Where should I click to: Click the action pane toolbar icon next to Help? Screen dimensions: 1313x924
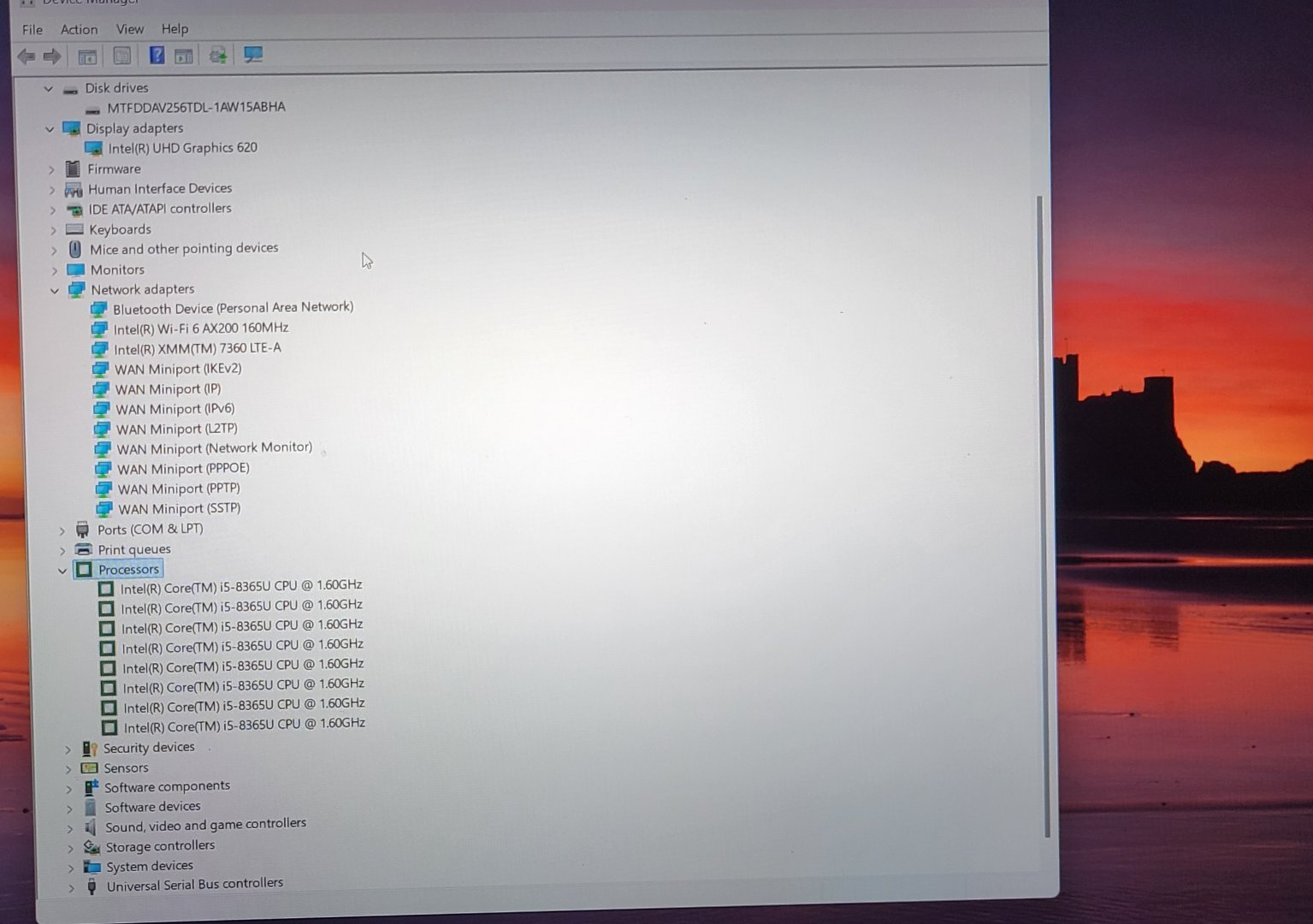click(x=183, y=56)
